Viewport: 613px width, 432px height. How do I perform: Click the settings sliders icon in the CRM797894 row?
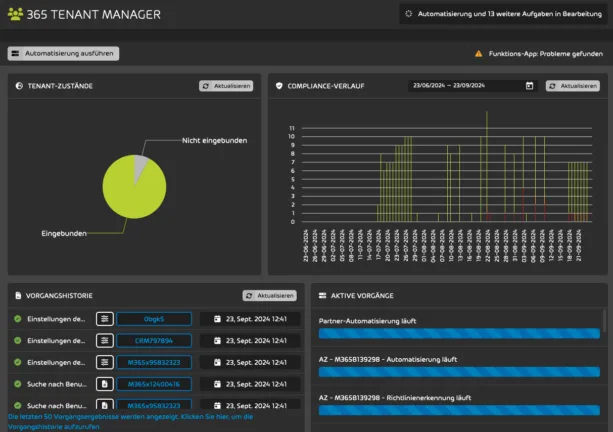point(104,340)
